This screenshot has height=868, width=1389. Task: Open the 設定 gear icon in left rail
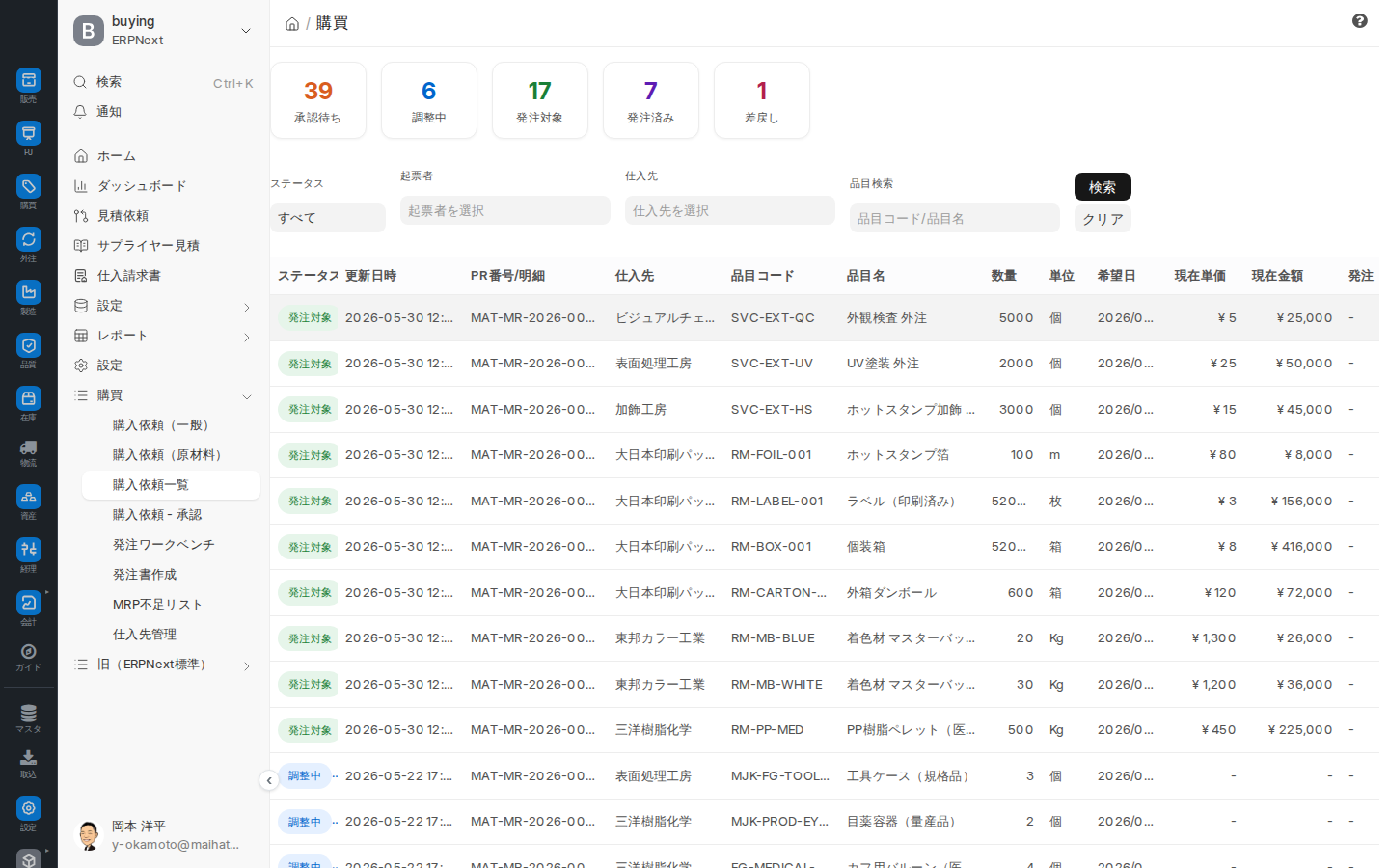(28, 808)
